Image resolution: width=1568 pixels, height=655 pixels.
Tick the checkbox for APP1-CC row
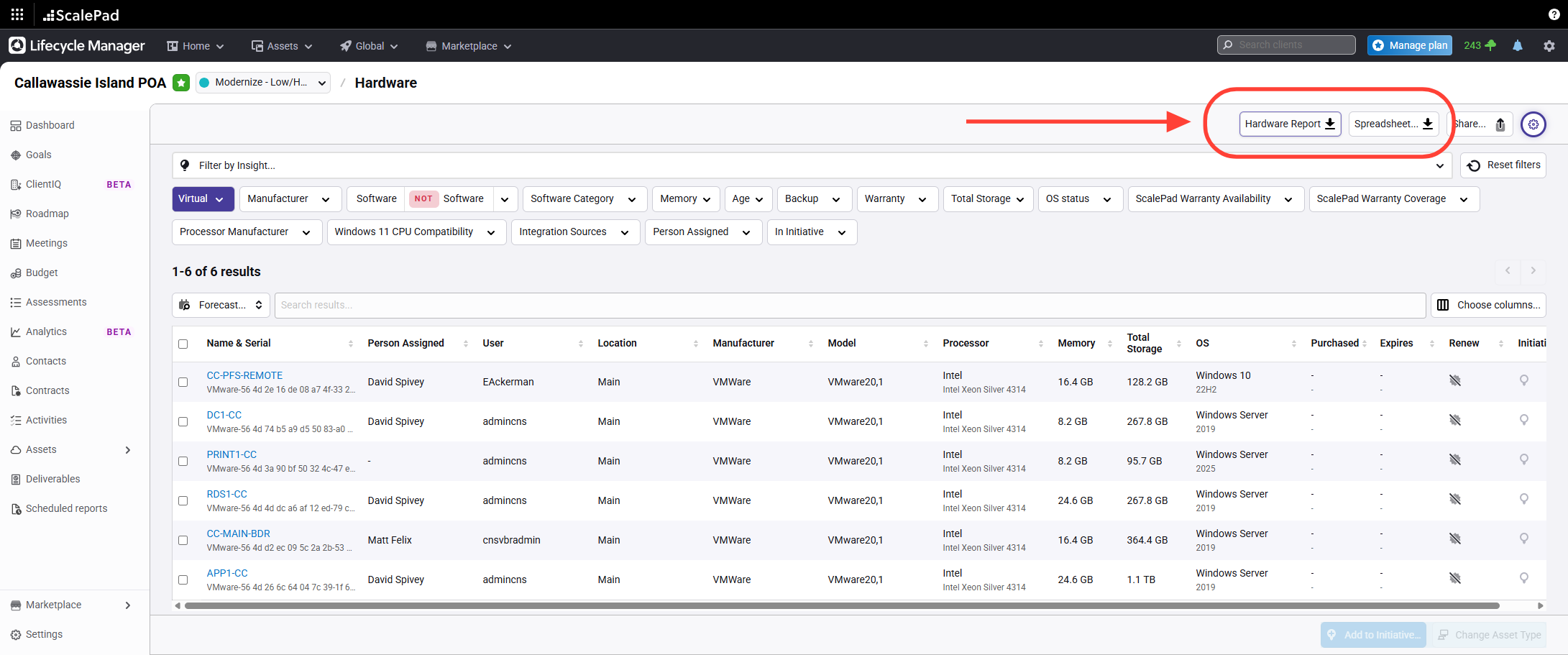pos(183,580)
